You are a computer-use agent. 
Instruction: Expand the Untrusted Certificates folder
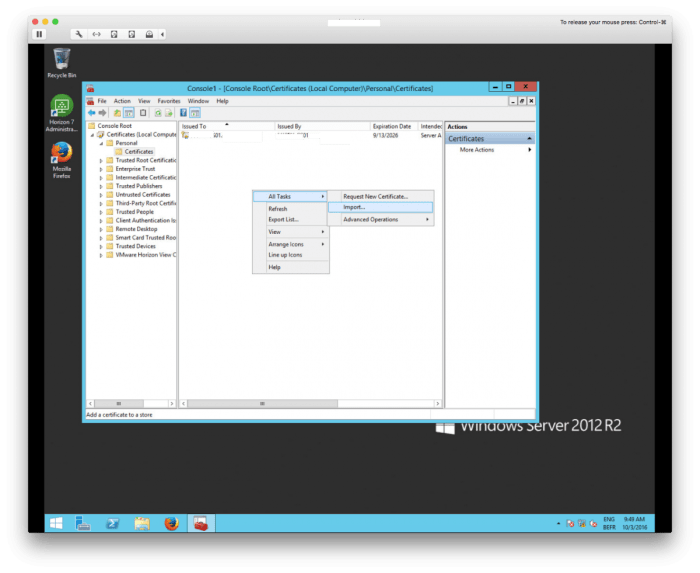101,195
